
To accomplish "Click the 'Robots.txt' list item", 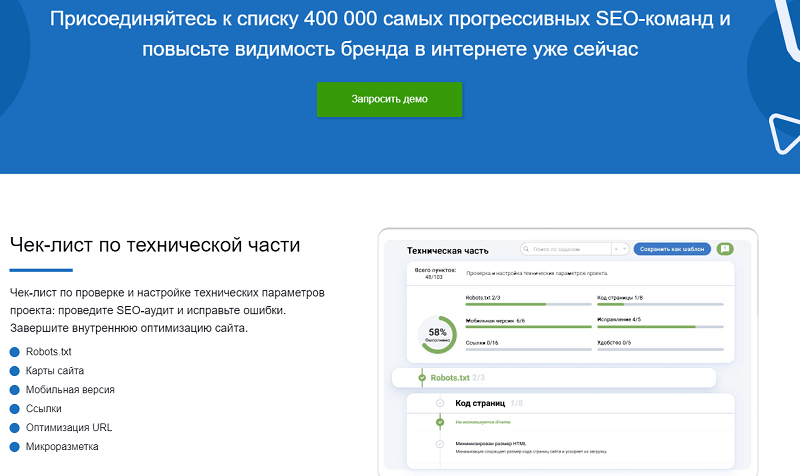I will [x=48, y=352].
